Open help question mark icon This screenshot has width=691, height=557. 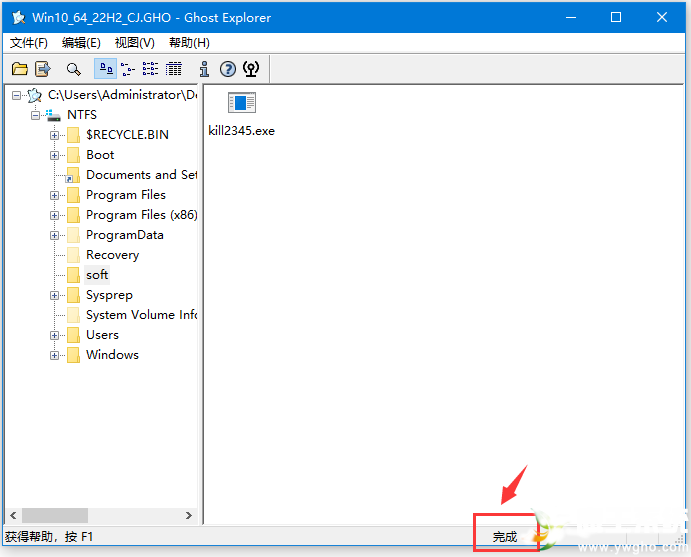(228, 69)
